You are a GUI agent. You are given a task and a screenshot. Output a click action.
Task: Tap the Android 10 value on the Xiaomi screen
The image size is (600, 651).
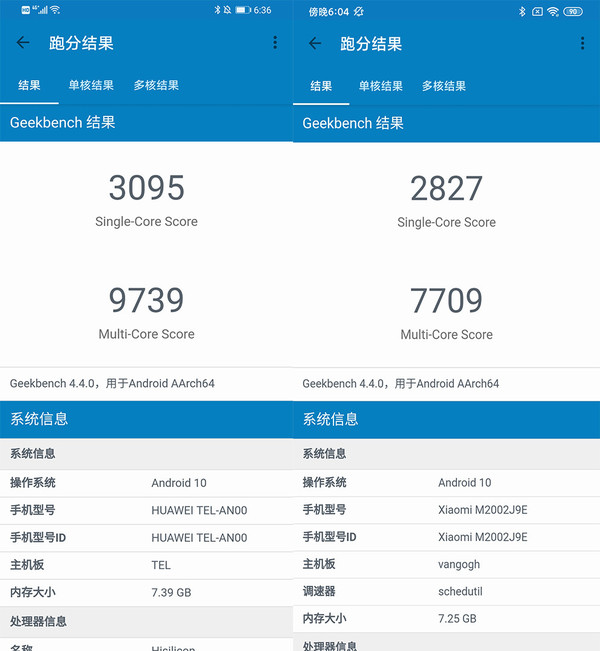[465, 482]
